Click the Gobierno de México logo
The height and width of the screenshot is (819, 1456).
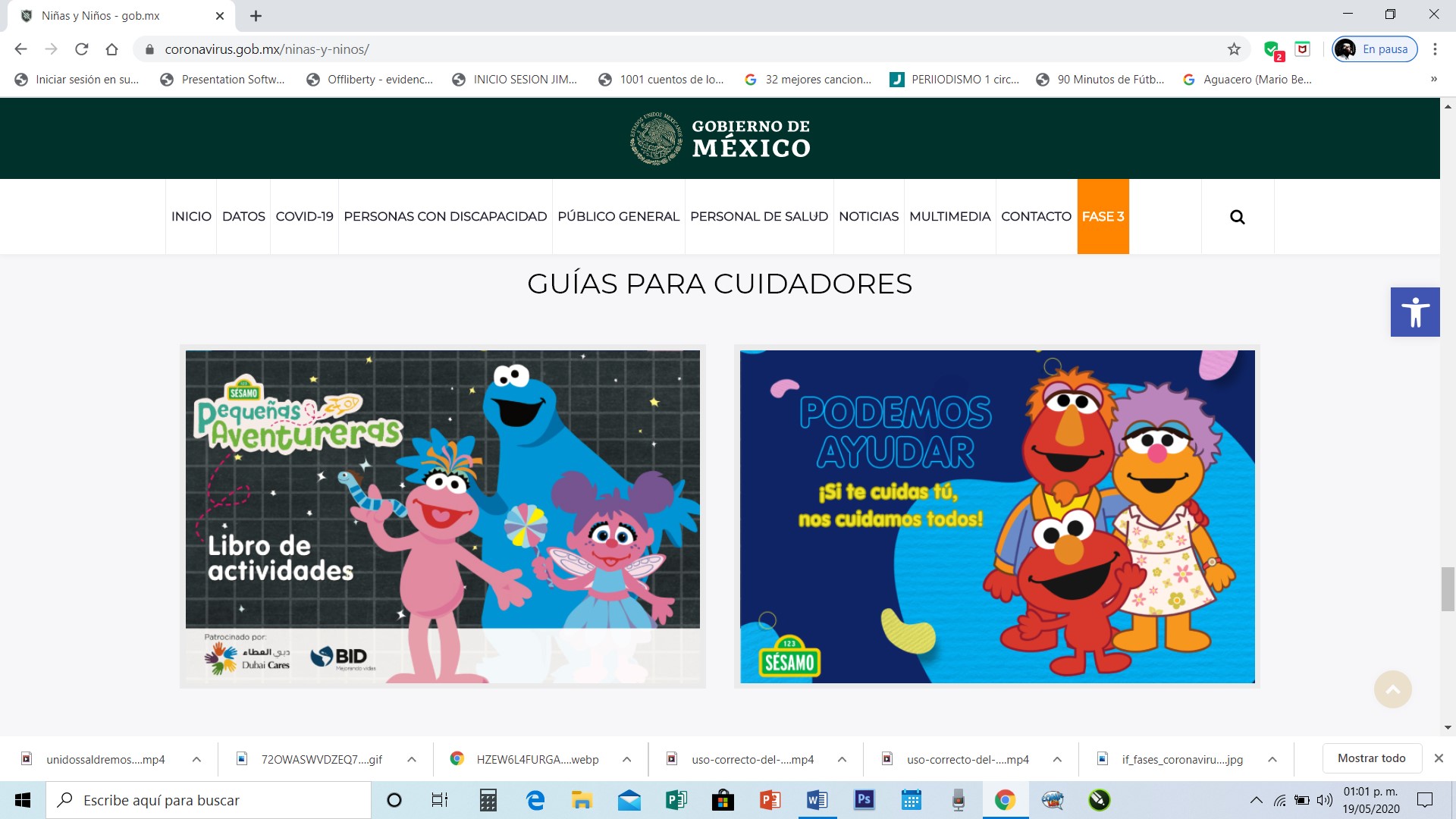pyautogui.click(x=720, y=138)
